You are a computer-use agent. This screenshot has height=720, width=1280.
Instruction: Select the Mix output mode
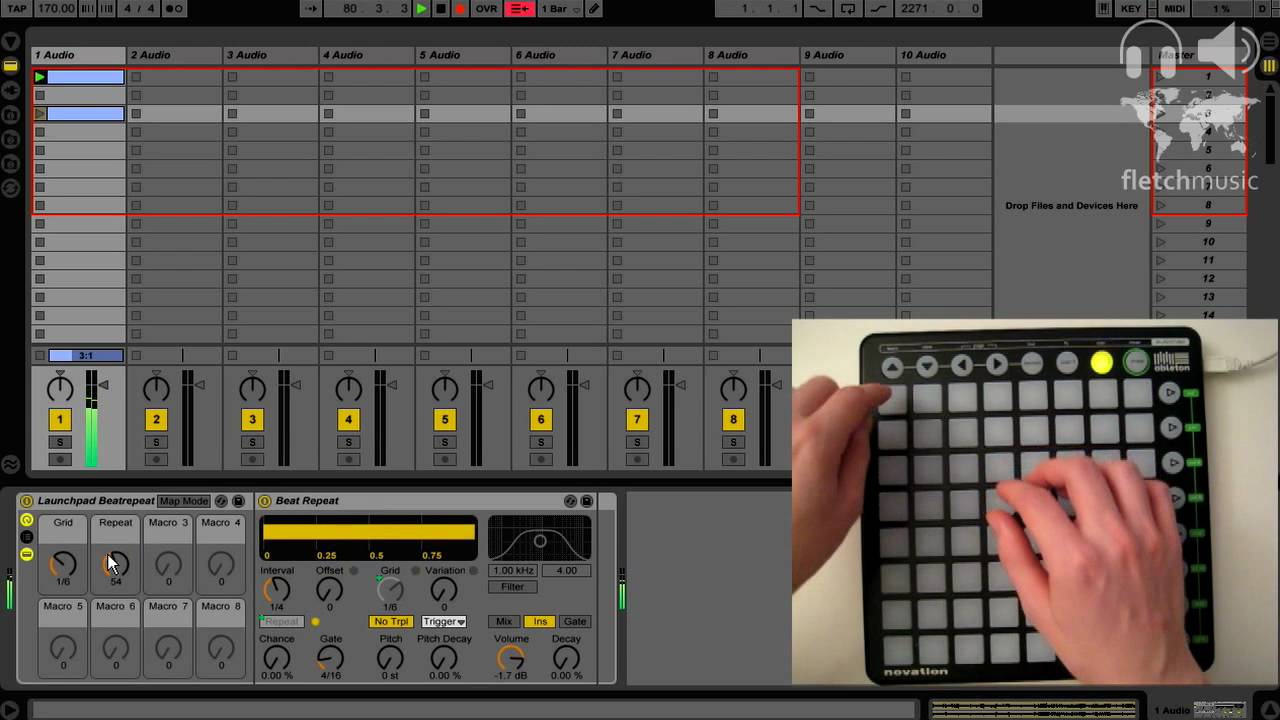tap(504, 622)
